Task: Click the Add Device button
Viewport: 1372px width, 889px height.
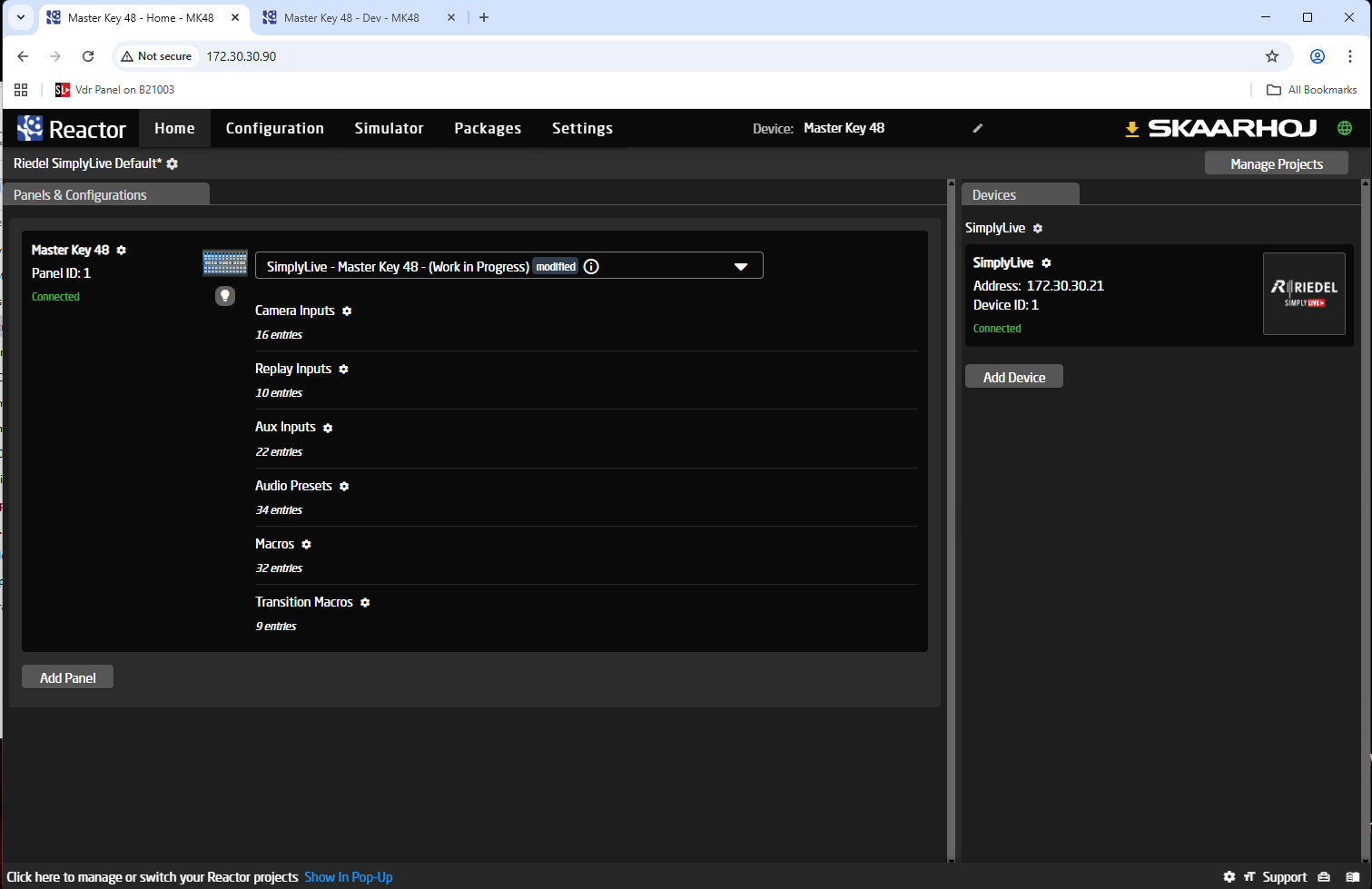Action: pyautogui.click(x=1014, y=377)
